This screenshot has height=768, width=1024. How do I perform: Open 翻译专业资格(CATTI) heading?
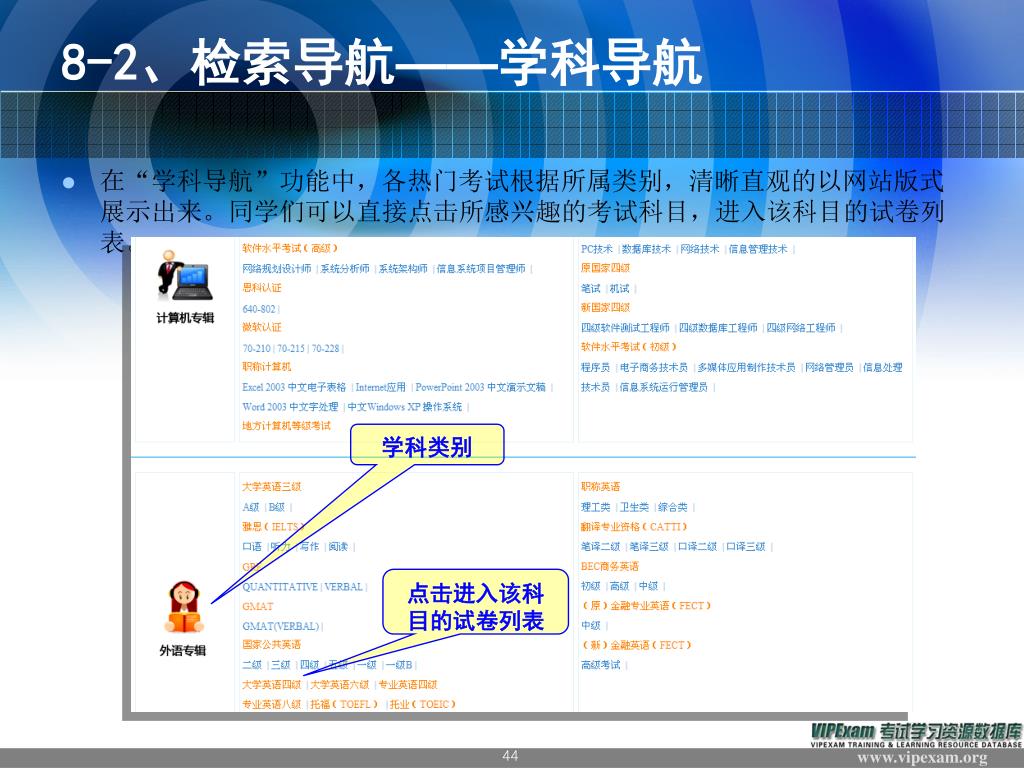633,526
